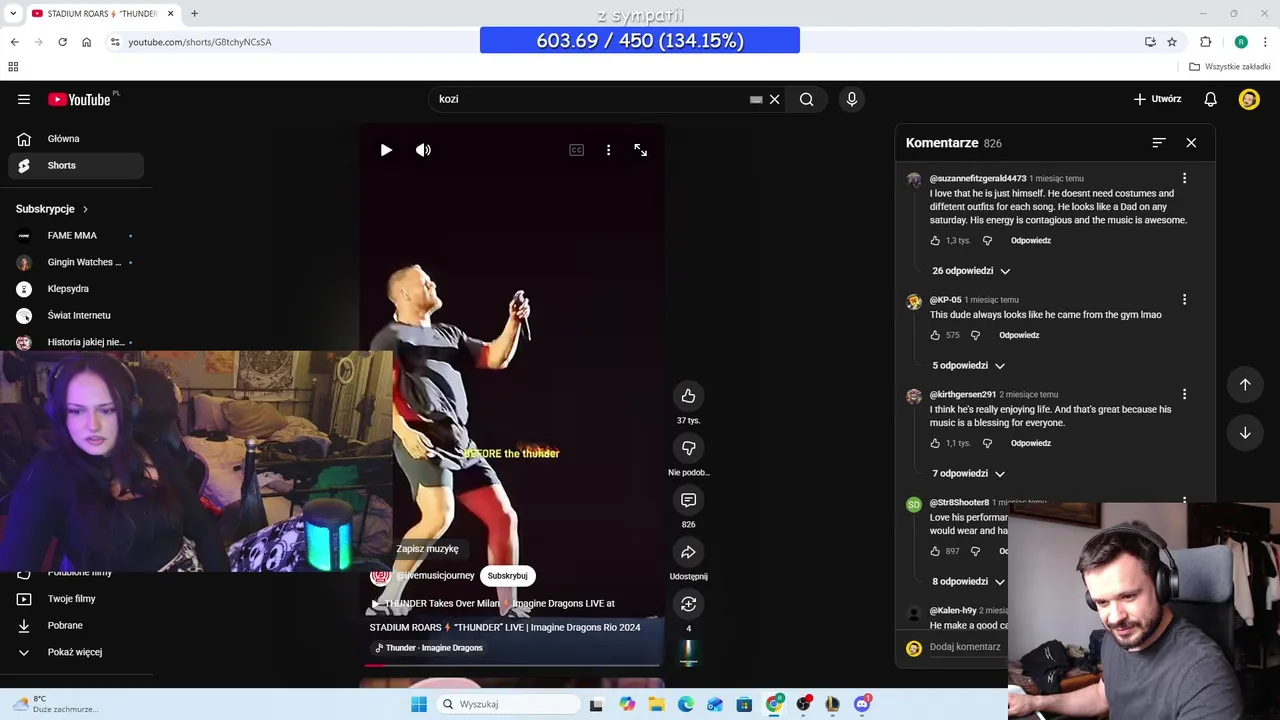
Task: Open the Gingin Watches subscription
Action: (76, 262)
